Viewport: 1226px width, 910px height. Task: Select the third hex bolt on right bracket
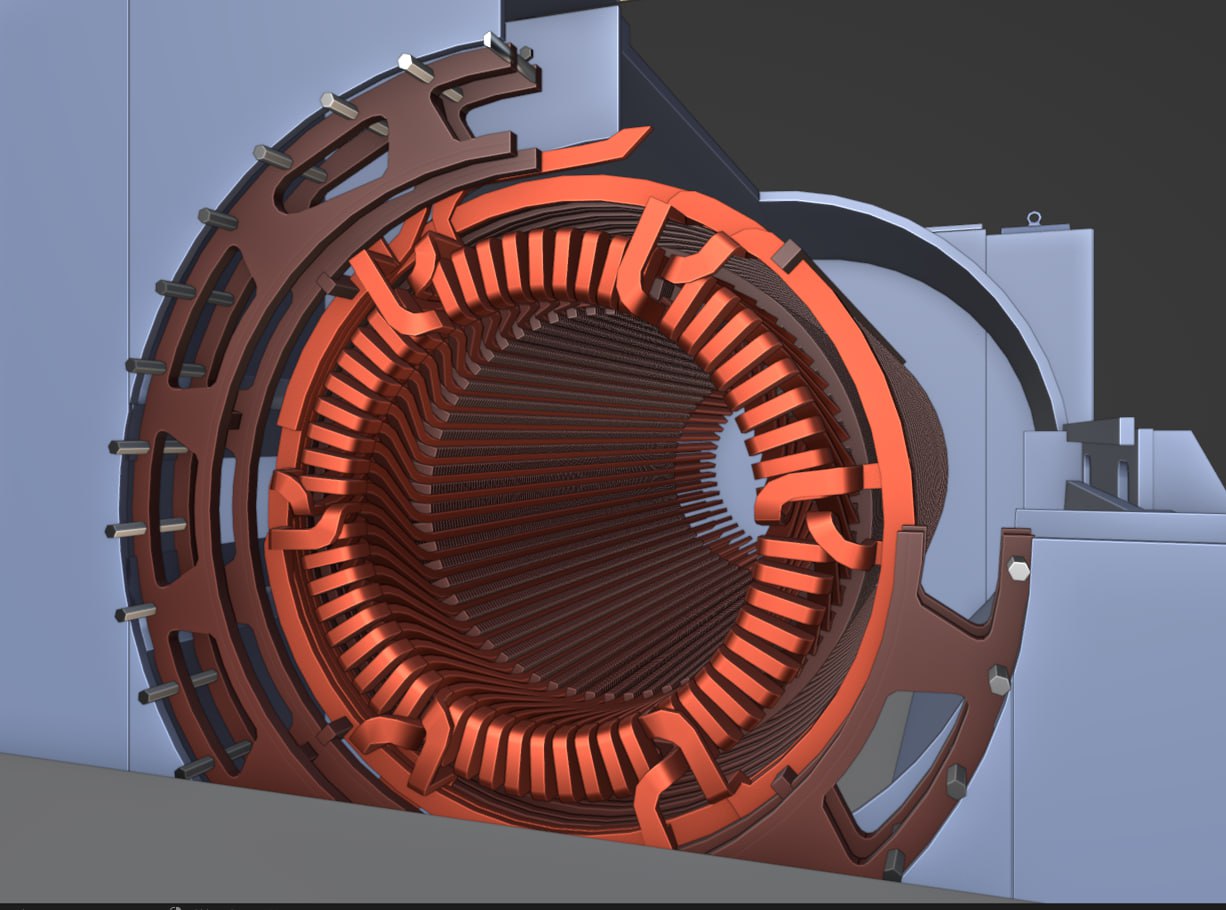[957, 781]
